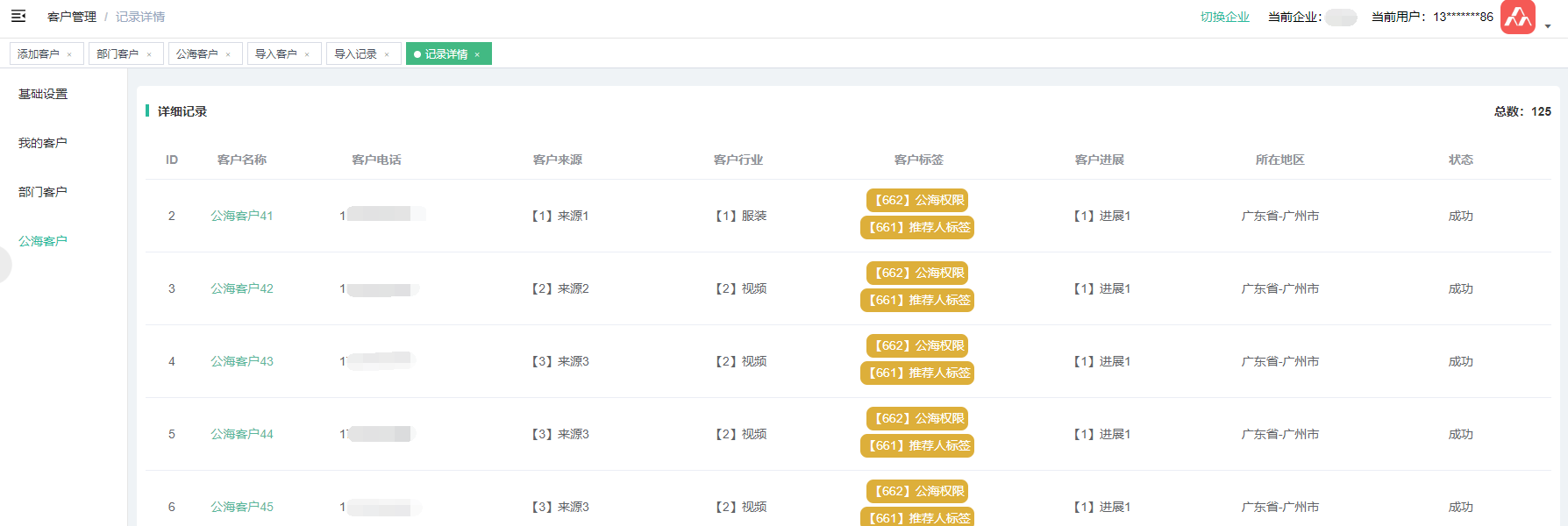Close the 公海客户 tab
The height and width of the screenshot is (526, 1568).
coord(228,54)
